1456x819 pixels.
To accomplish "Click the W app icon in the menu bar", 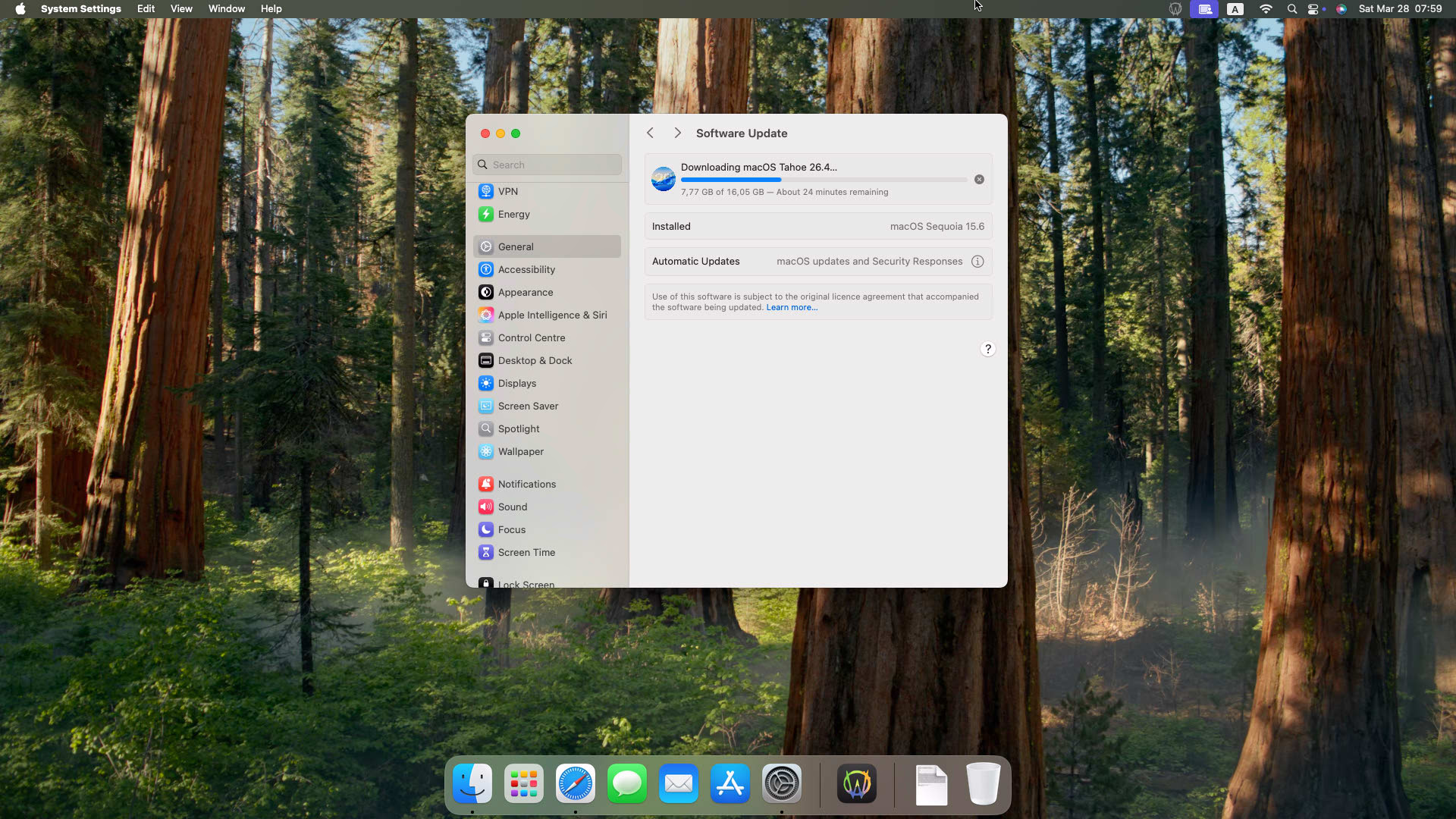I will click(1175, 9).
